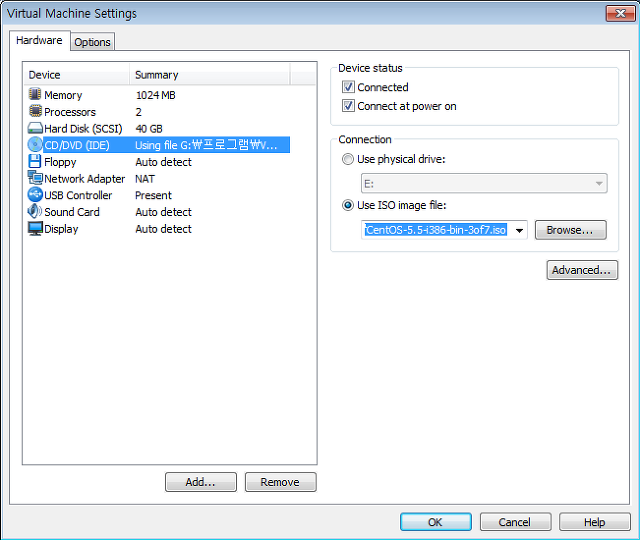Select the Floppy device label
This screenshot has width=640, height=540.
coord(60,162)
